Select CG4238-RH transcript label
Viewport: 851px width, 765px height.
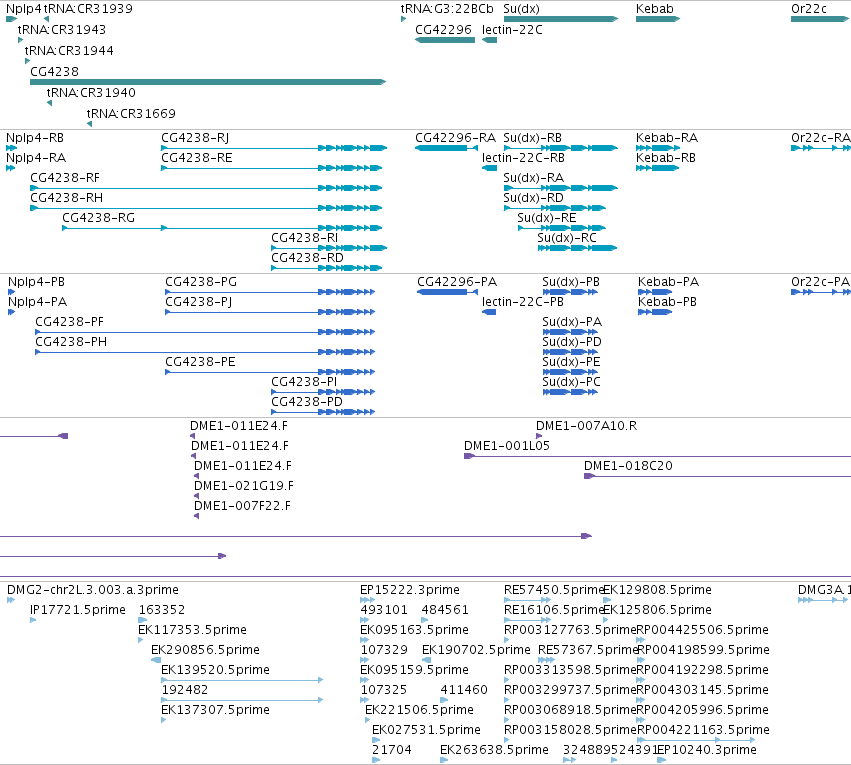pos(67,198)
